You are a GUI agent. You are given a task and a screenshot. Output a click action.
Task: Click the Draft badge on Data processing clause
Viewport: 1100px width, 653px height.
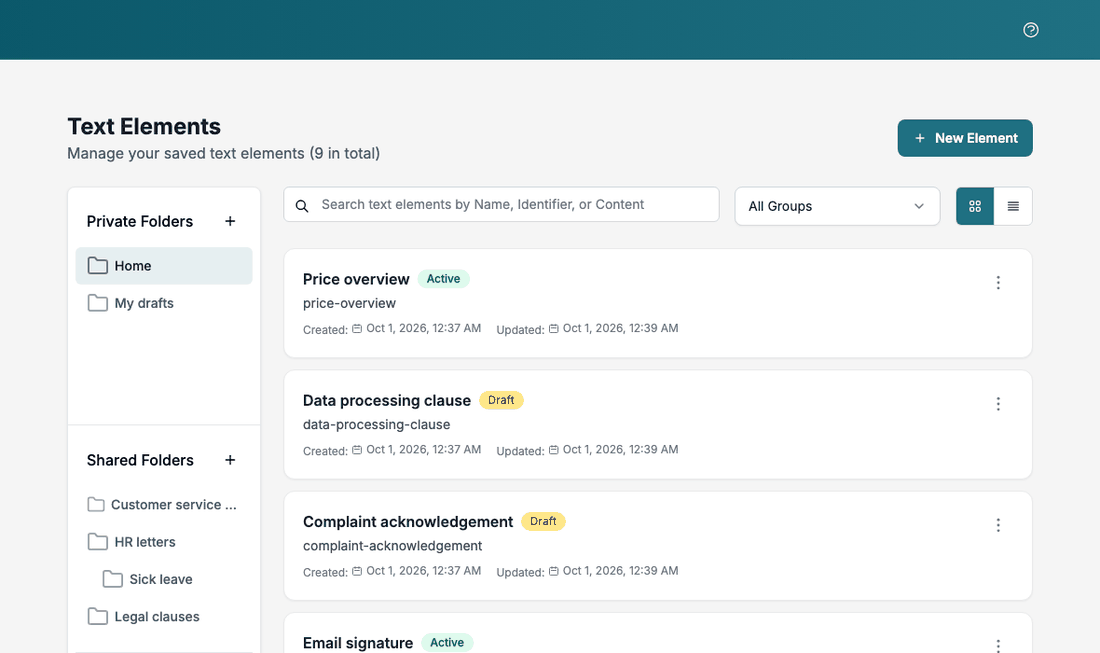pos(501,400)
